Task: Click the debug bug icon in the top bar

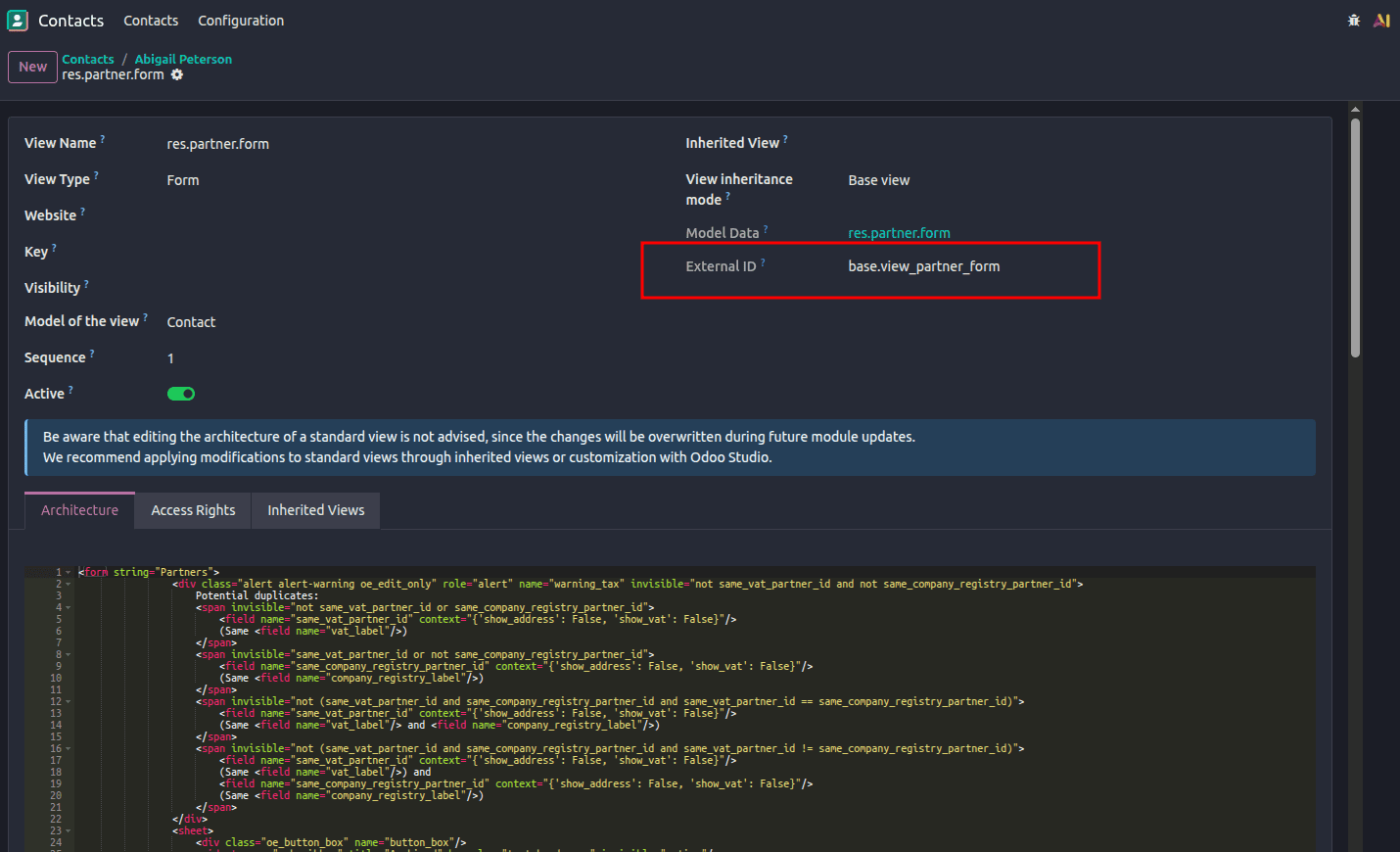Action: pyautogui.click(x=1353, y=20)
